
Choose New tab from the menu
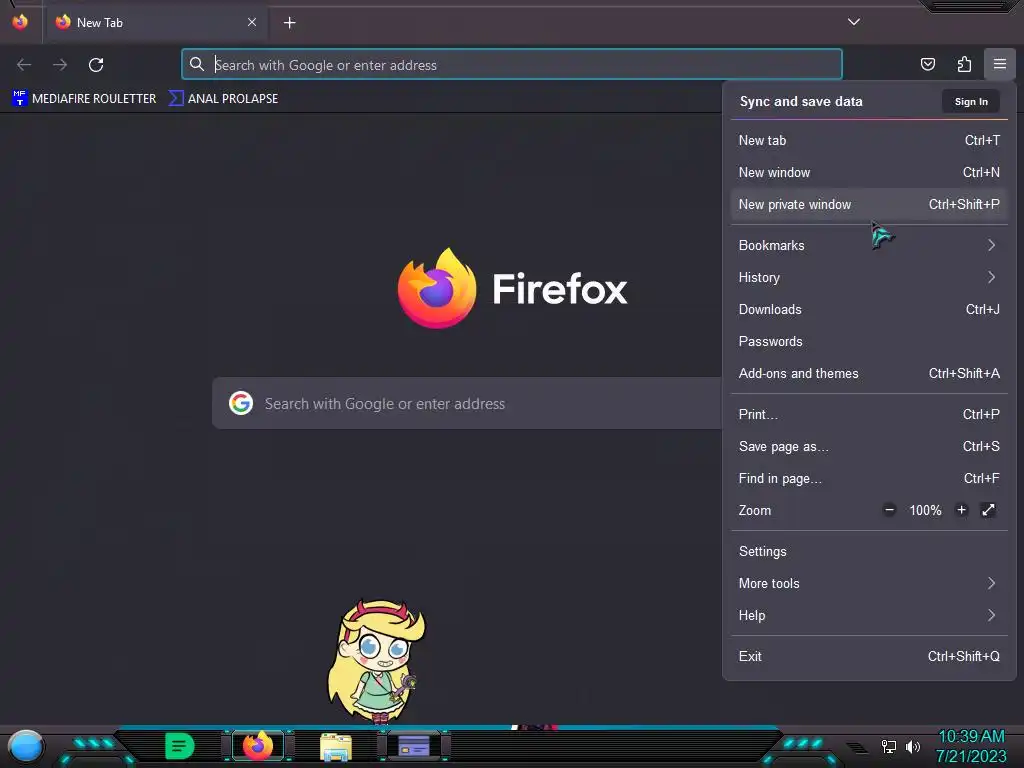pos(869,140)
